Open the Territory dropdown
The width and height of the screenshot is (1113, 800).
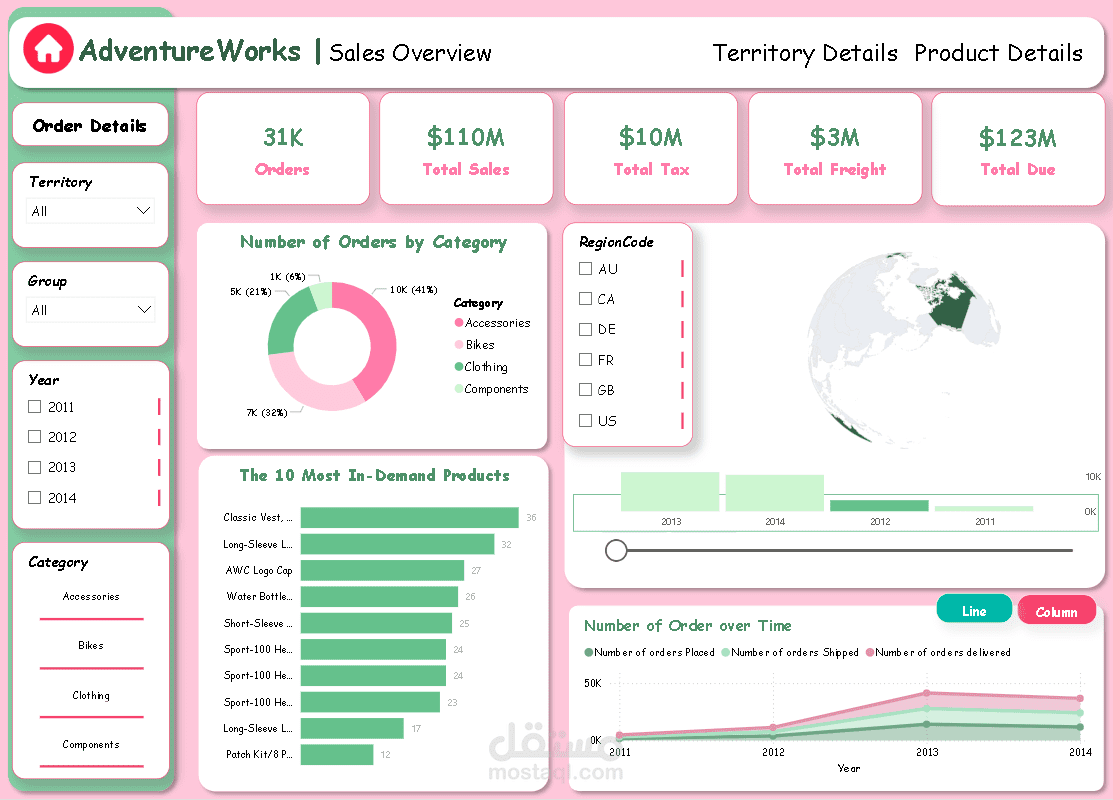pos(90,211)
